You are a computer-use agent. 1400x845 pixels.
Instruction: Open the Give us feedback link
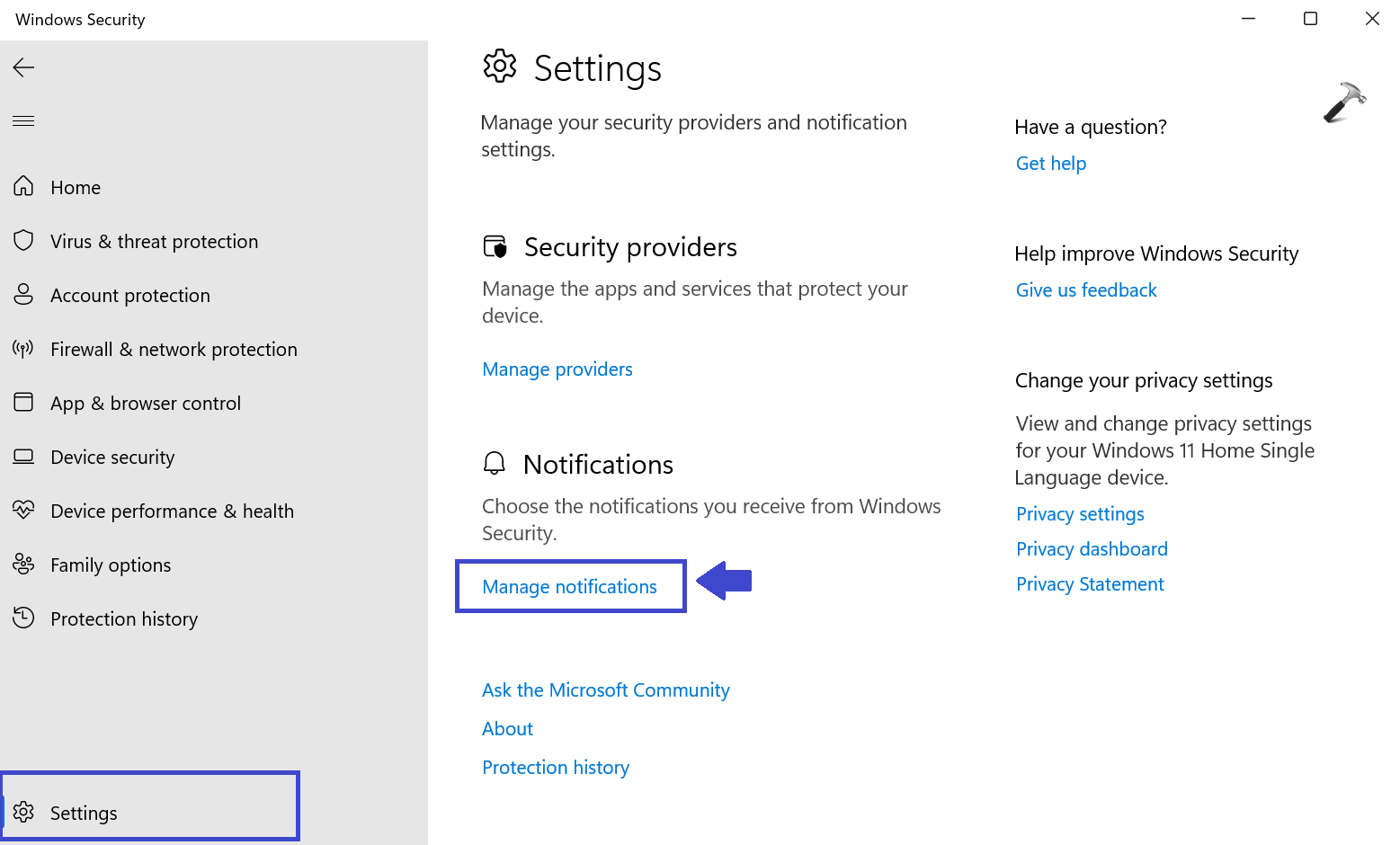1086,290
